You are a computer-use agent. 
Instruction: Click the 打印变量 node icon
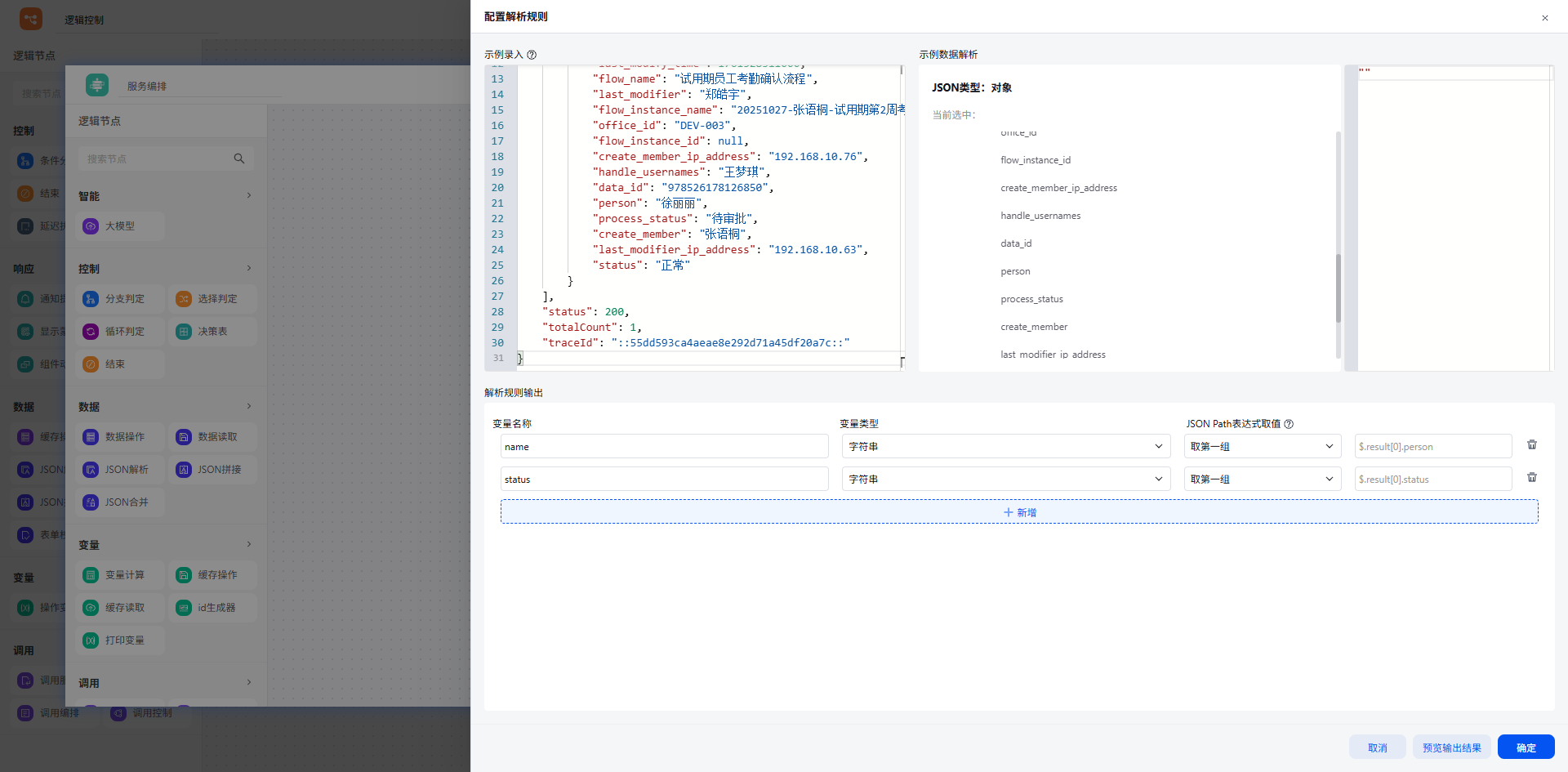click(91, 640)
